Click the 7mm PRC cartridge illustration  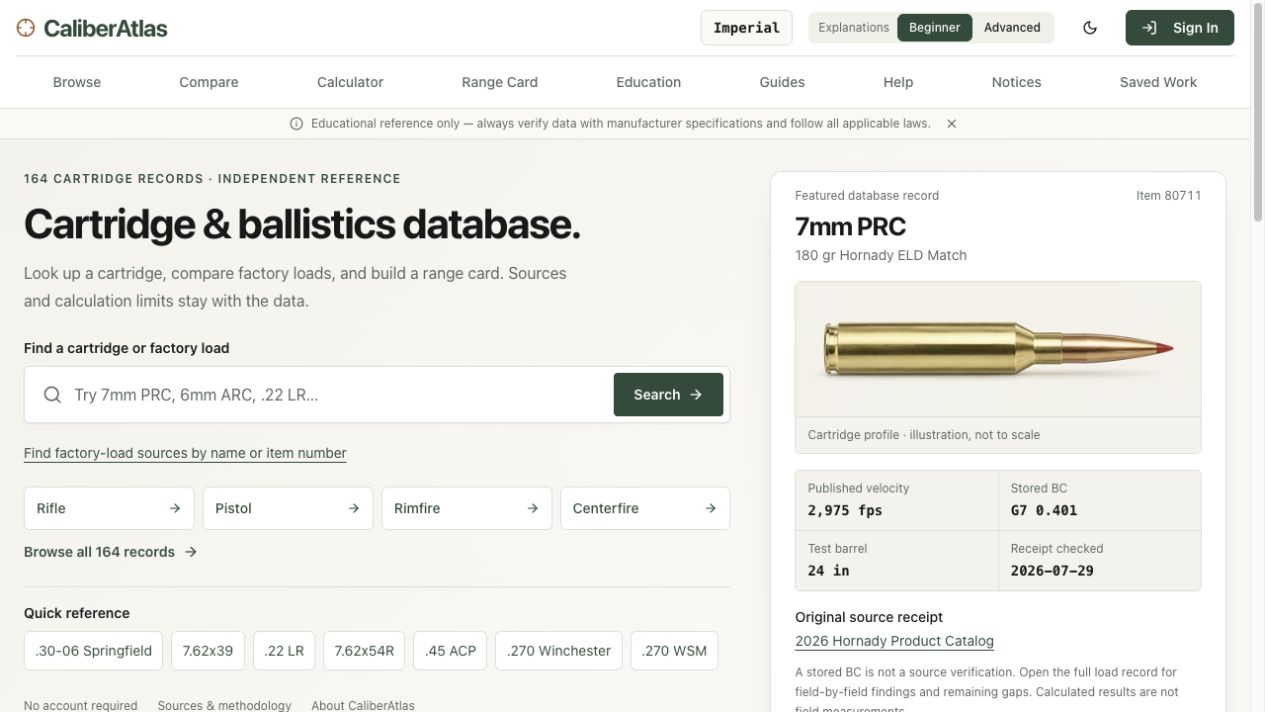[998, 349]
